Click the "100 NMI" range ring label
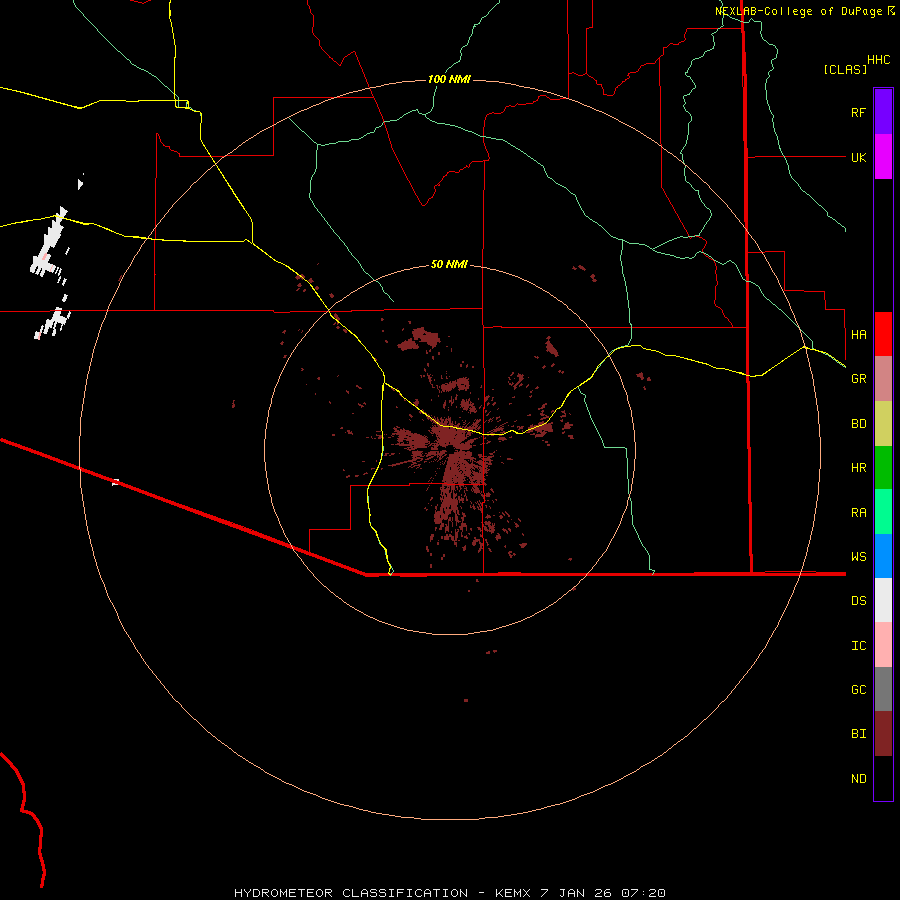 click(x=449, y=79)
